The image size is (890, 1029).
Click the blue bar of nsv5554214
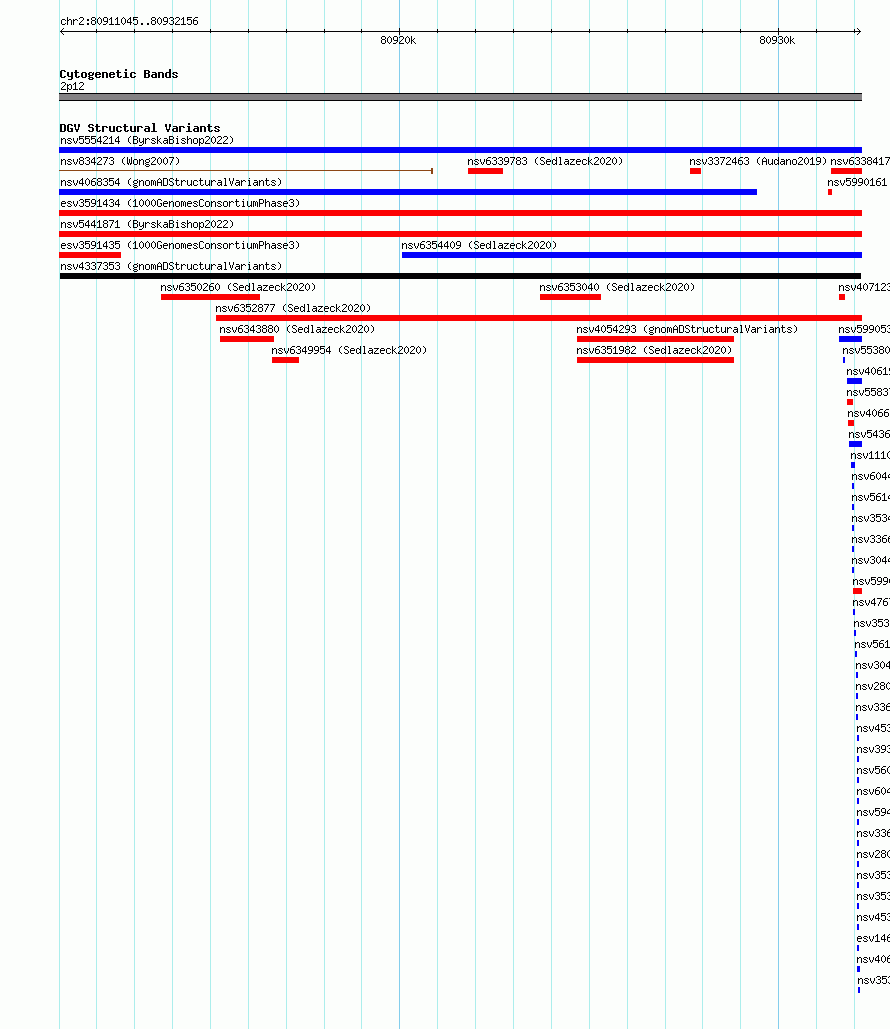click(x=460, y=150)
